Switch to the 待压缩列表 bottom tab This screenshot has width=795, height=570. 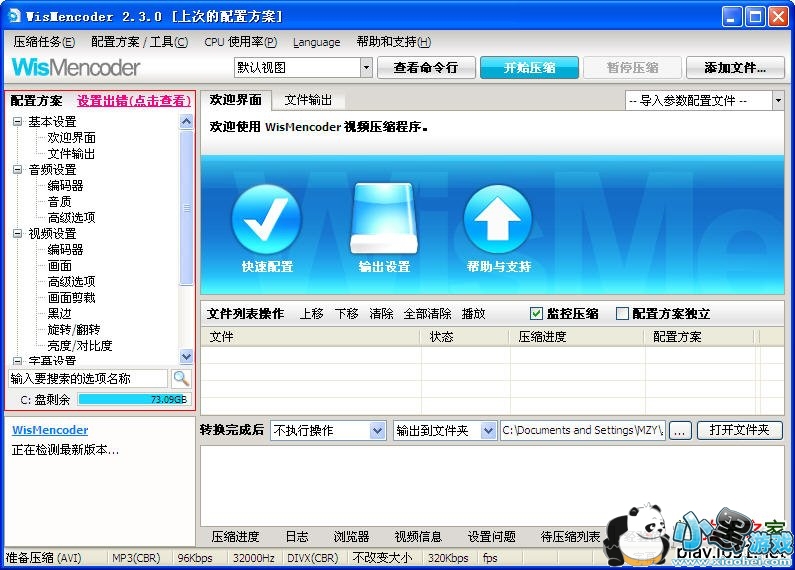[x=570, y=537]
